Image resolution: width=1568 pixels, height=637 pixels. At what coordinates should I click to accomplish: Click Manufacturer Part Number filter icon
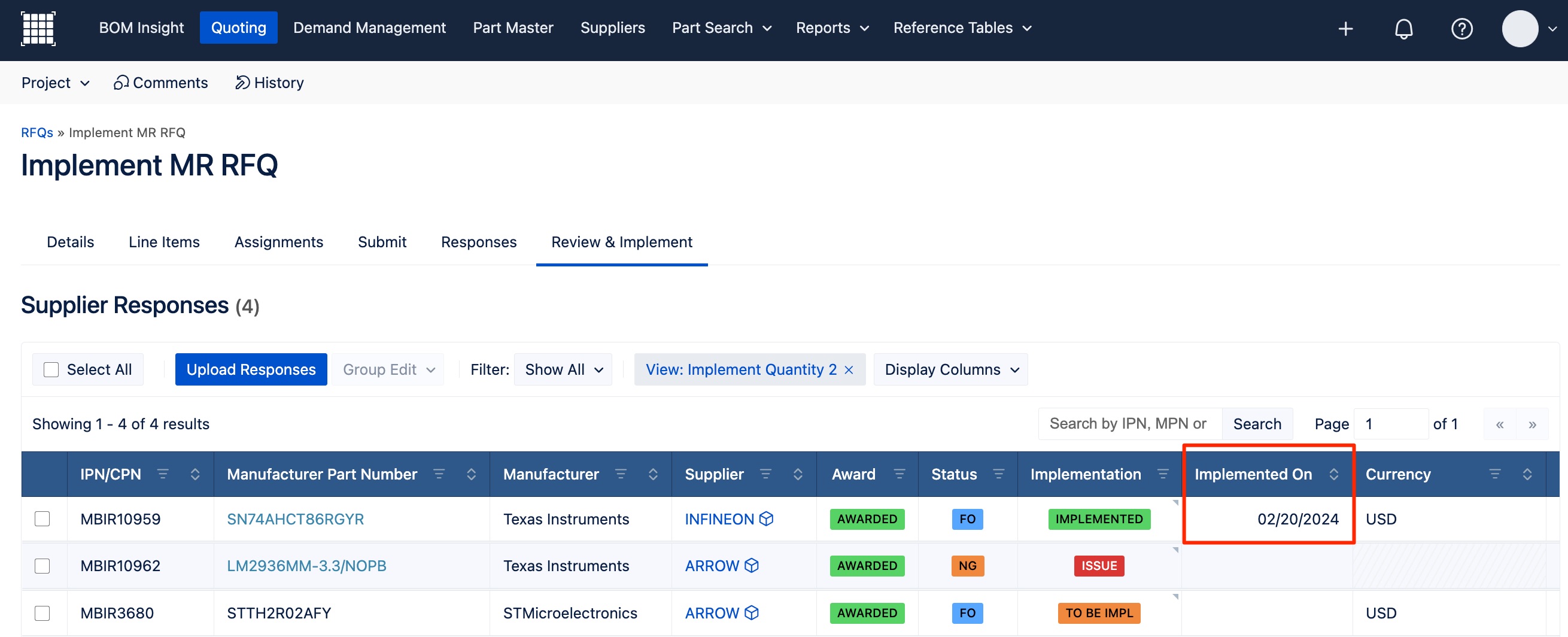coord(439,474)
